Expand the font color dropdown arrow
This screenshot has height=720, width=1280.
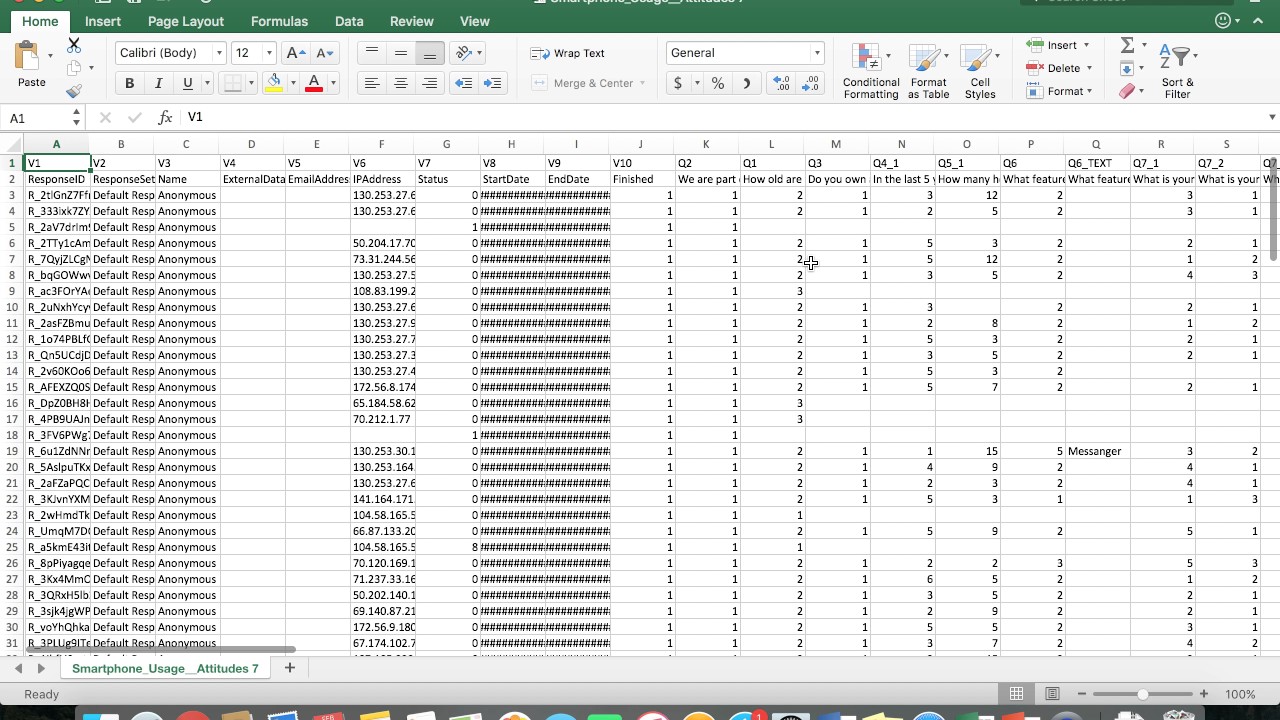tap(333, 83)
